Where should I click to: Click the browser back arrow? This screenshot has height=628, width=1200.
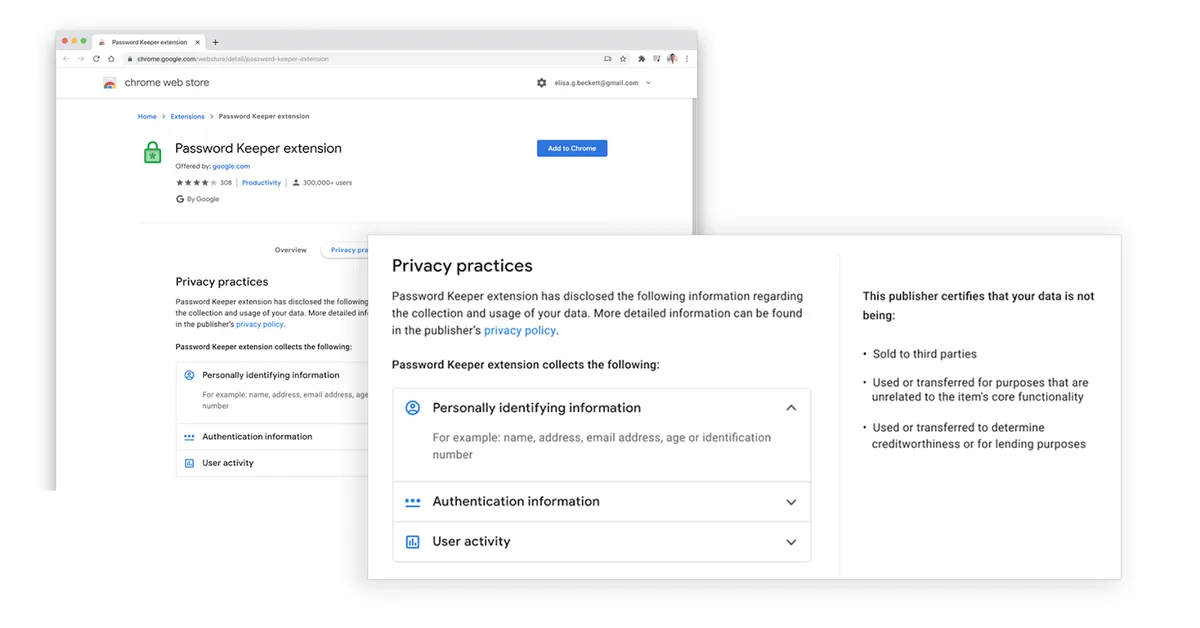point(67,59)
